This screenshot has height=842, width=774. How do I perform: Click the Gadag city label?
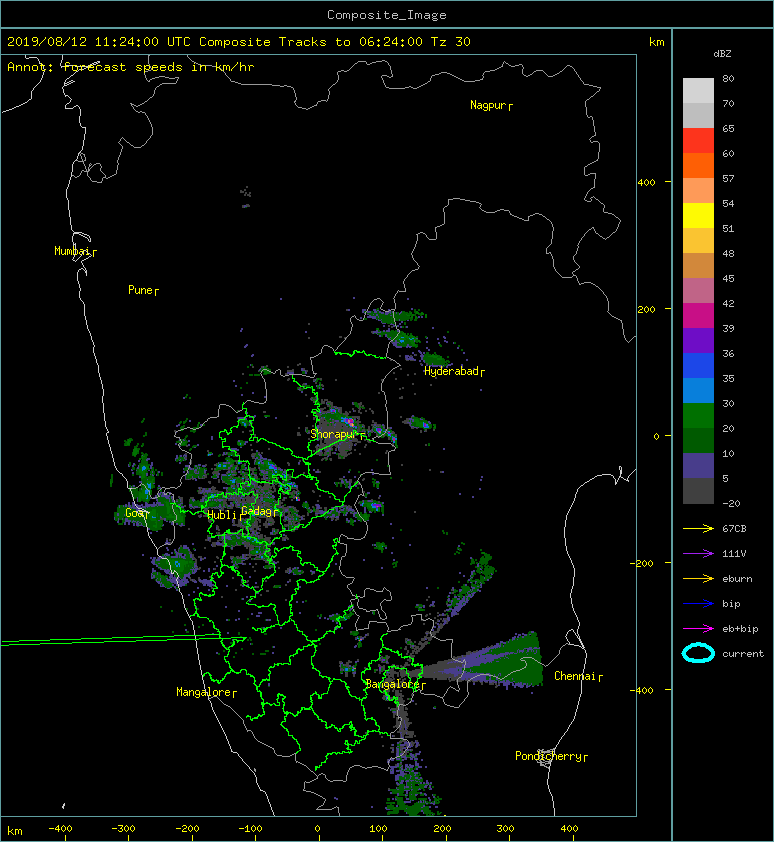coord(258,511)
